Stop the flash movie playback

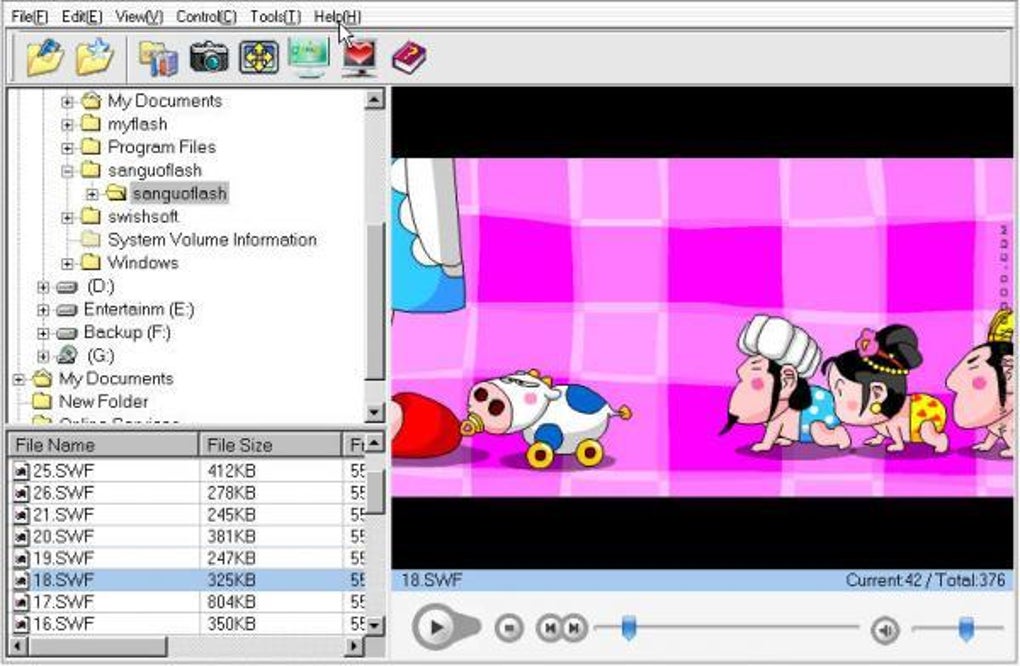509,628
